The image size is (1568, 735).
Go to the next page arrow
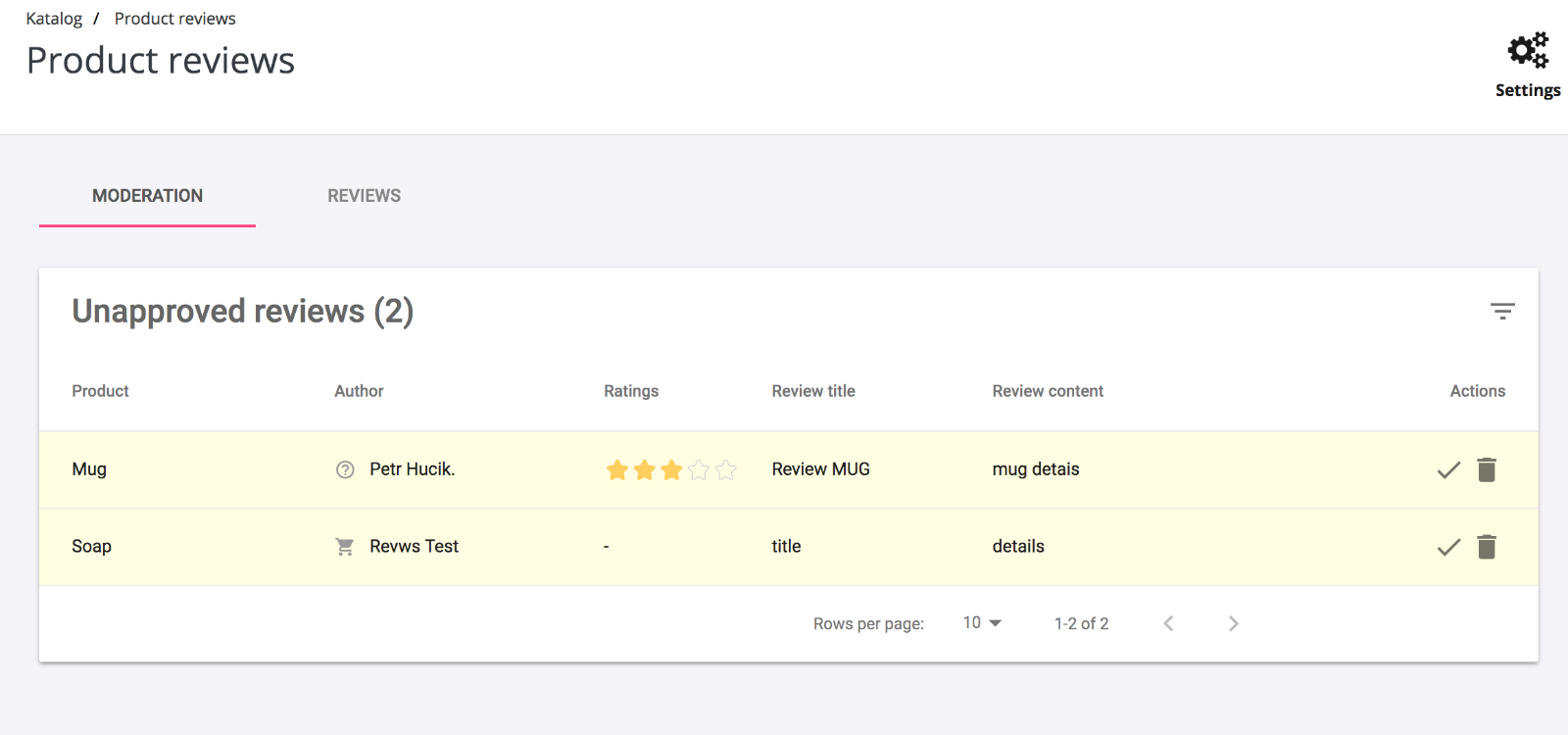[1234, 623]
